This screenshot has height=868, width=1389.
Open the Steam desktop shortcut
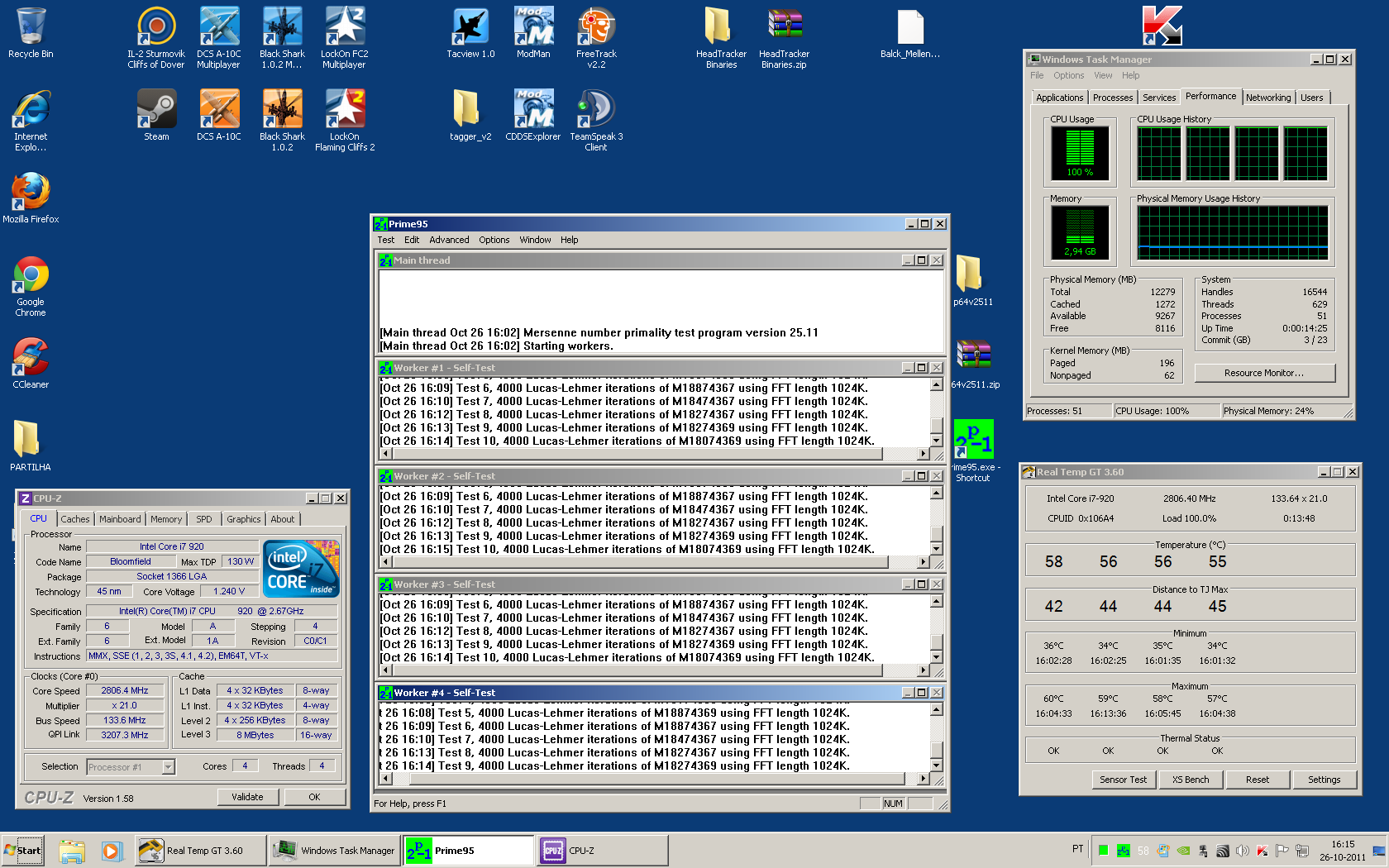[x=156, y=115]
